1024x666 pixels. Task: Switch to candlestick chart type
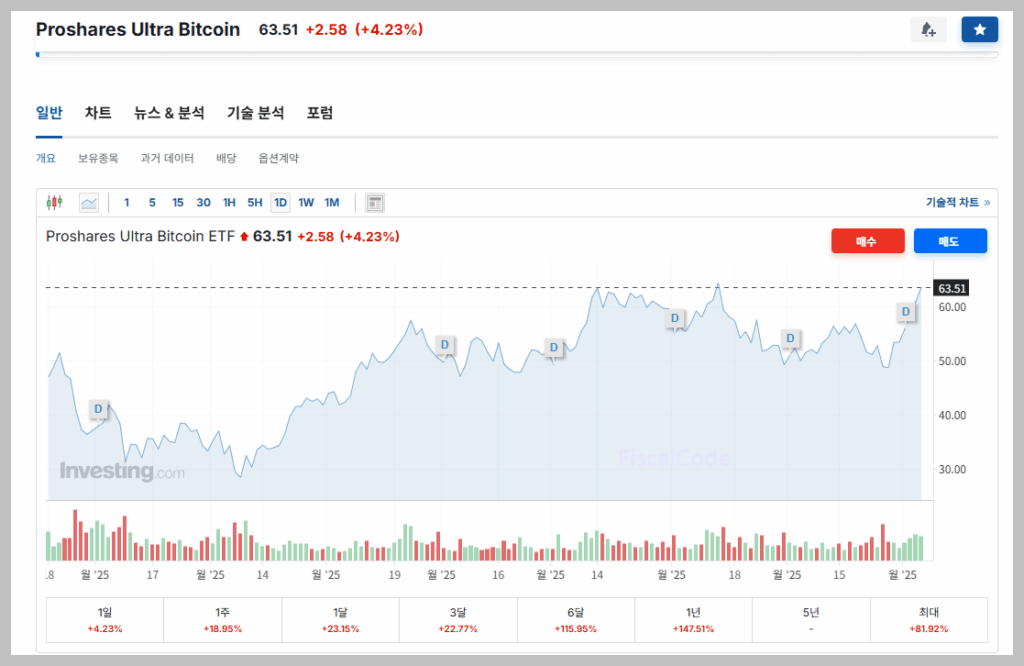[54, 203]
